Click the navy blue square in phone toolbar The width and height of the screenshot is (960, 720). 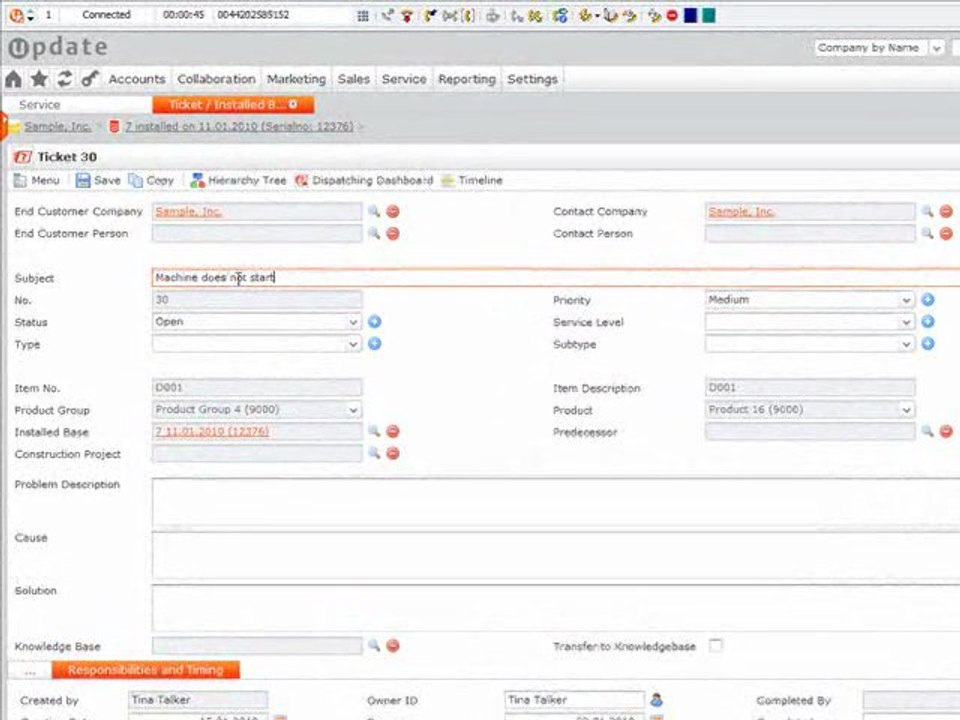691,15
